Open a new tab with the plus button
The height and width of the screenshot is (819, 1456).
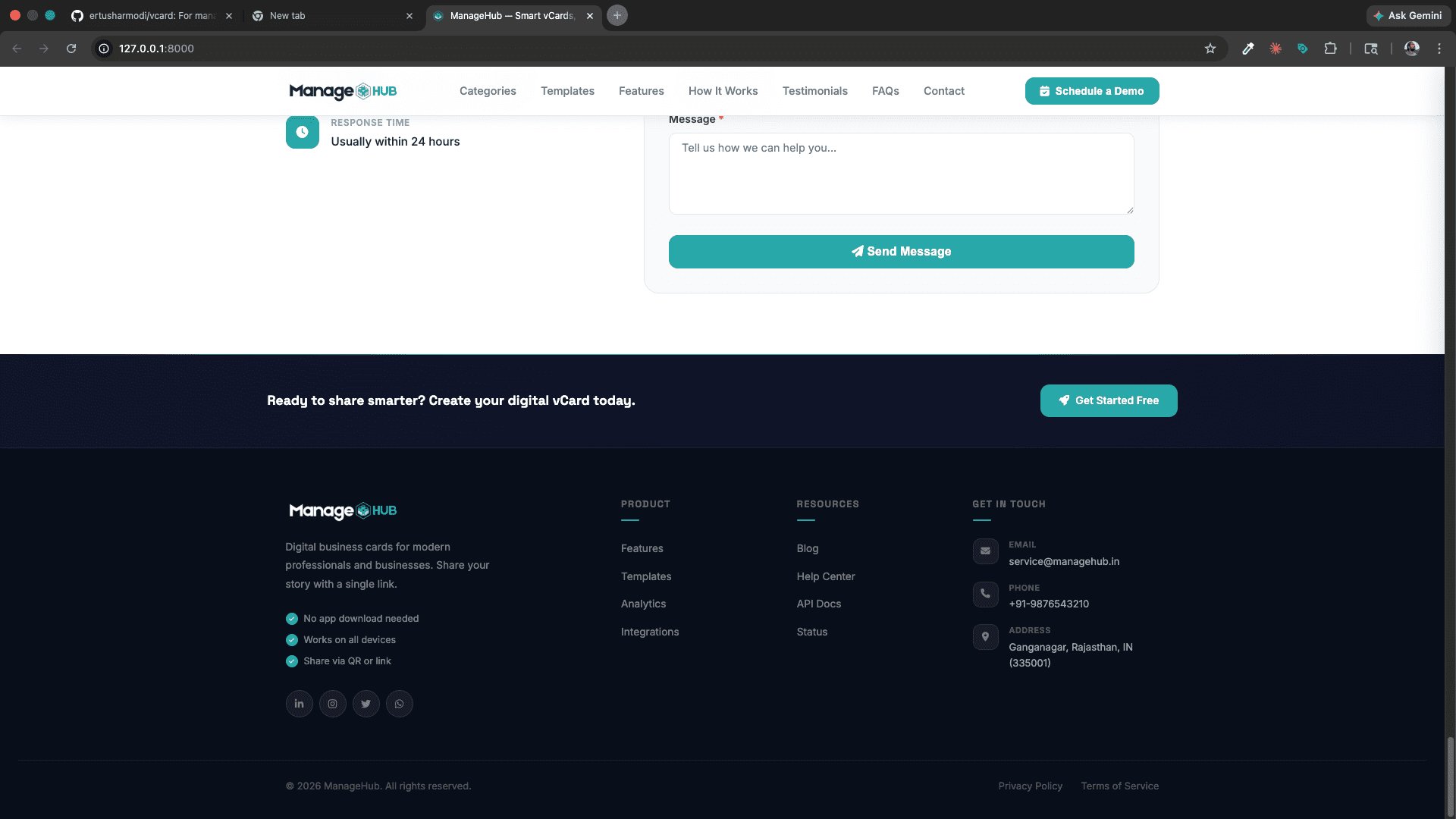(x=617, y=15)
